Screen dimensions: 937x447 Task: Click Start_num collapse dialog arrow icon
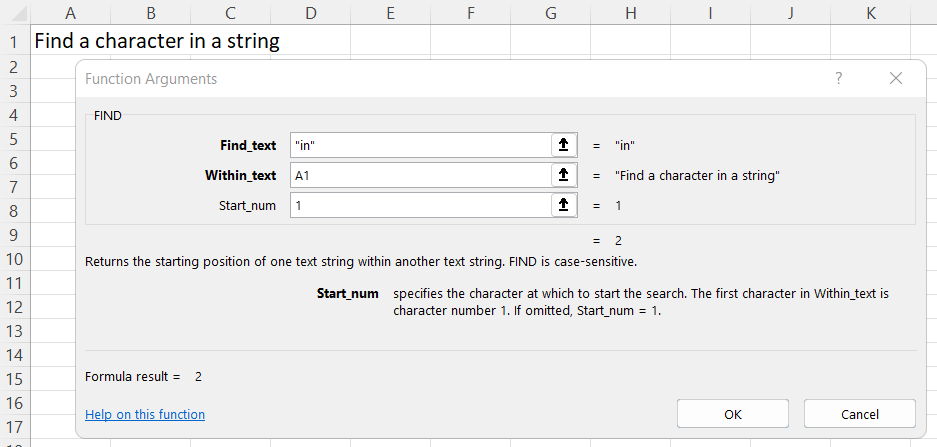point(563,205)
